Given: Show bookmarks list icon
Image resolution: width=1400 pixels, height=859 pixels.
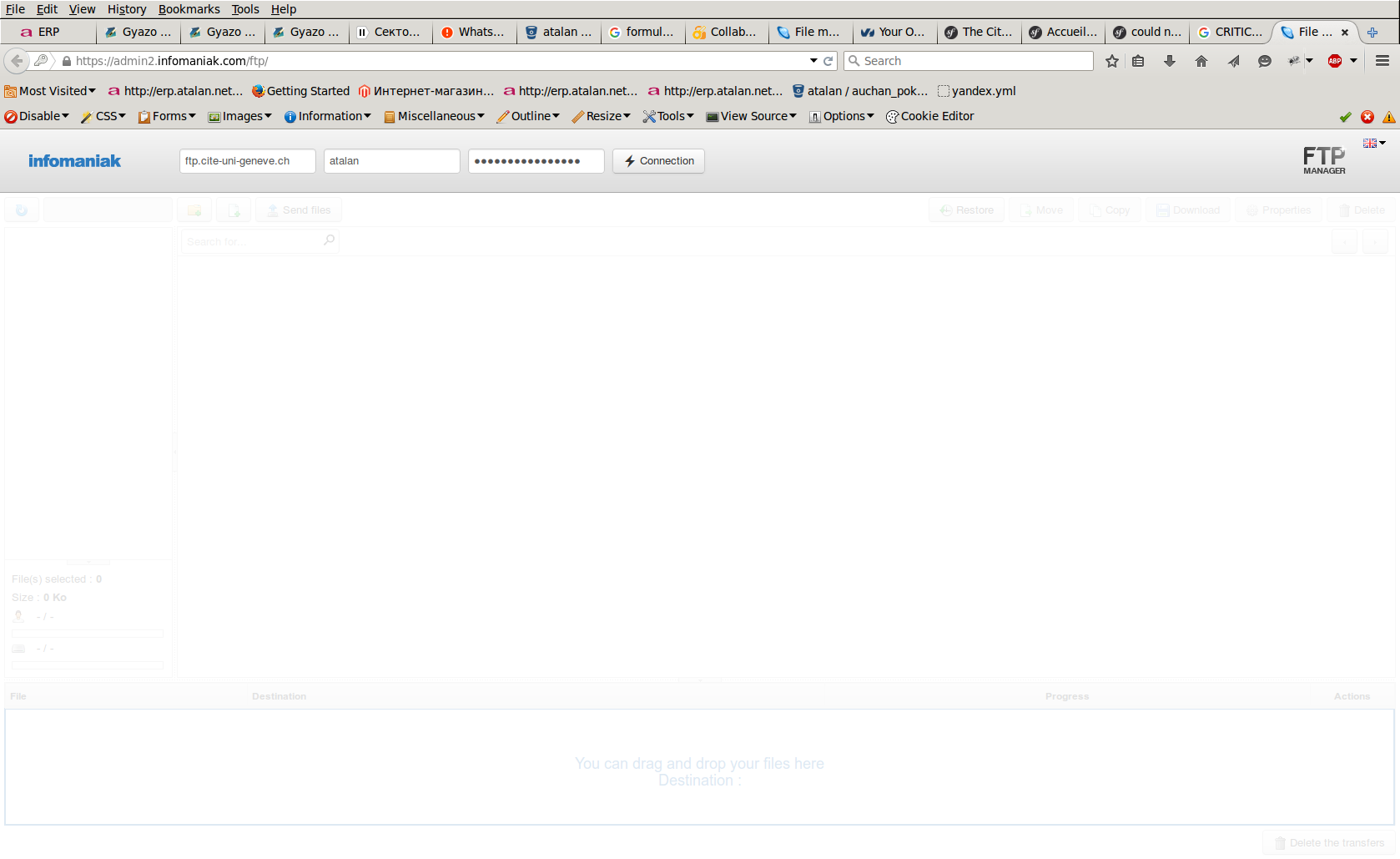Looking at the screenshot, I should (1138, 61).
